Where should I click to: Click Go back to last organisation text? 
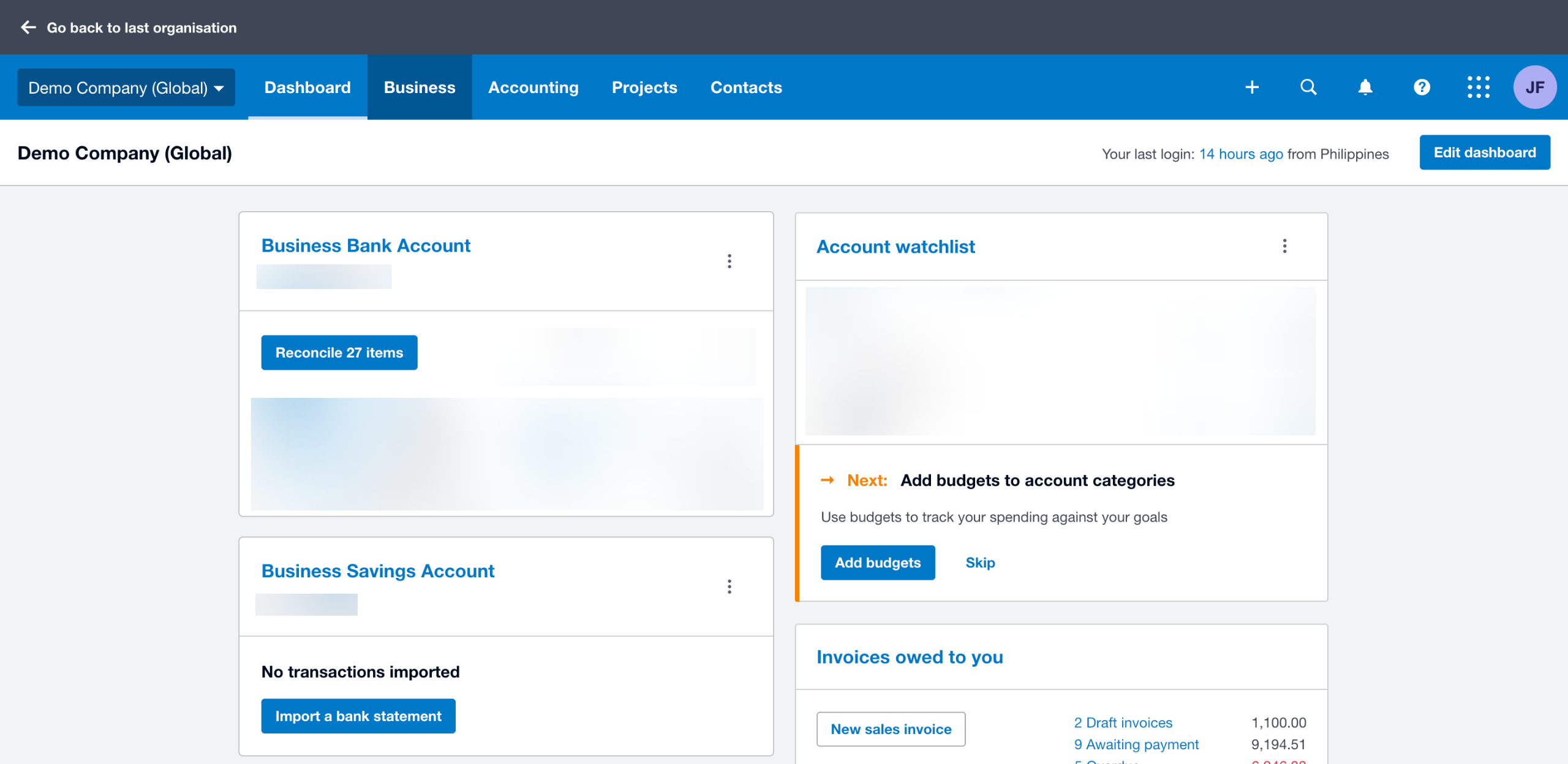coord(141,28)
